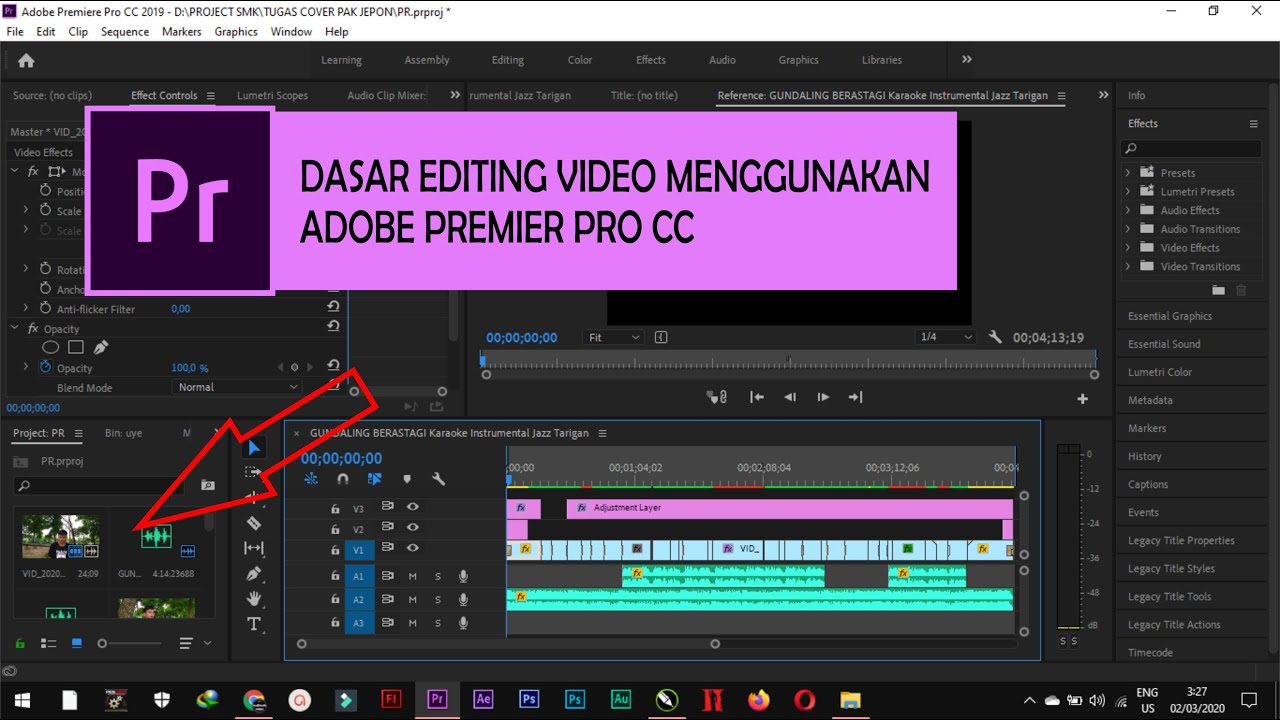1280x720 pixels.
Task: Toggle Opacity keyframe stopwatch
Action: (45, 367)
